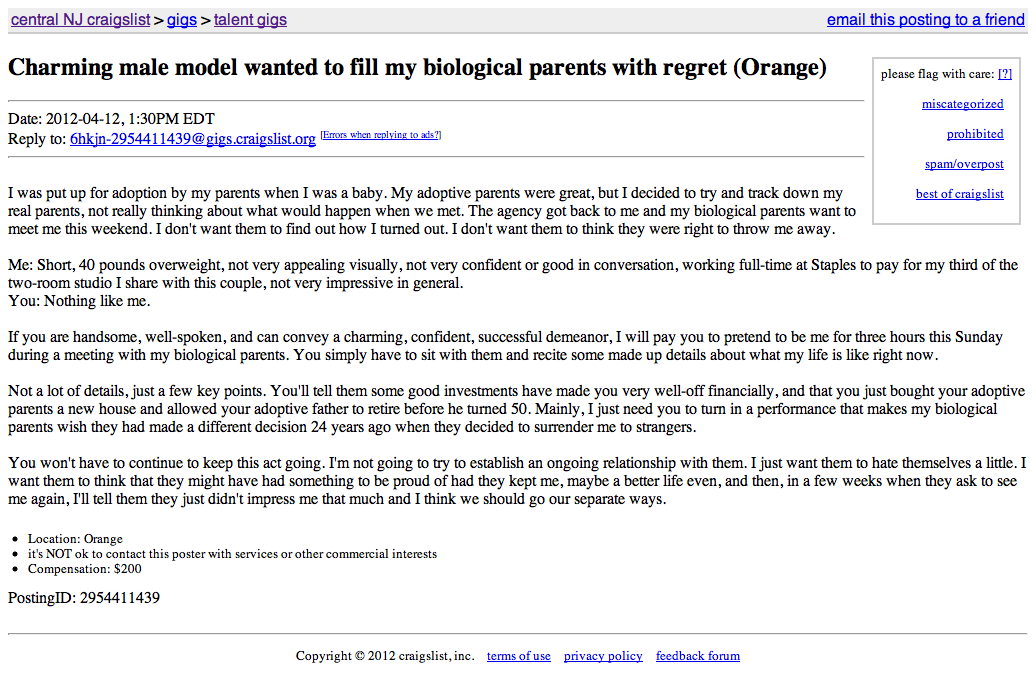Image resolution: width=1036 pixels, height=676 pixels.
Task: Click the paragraph beginning Me: Short
Action: [x=513, y=283]
